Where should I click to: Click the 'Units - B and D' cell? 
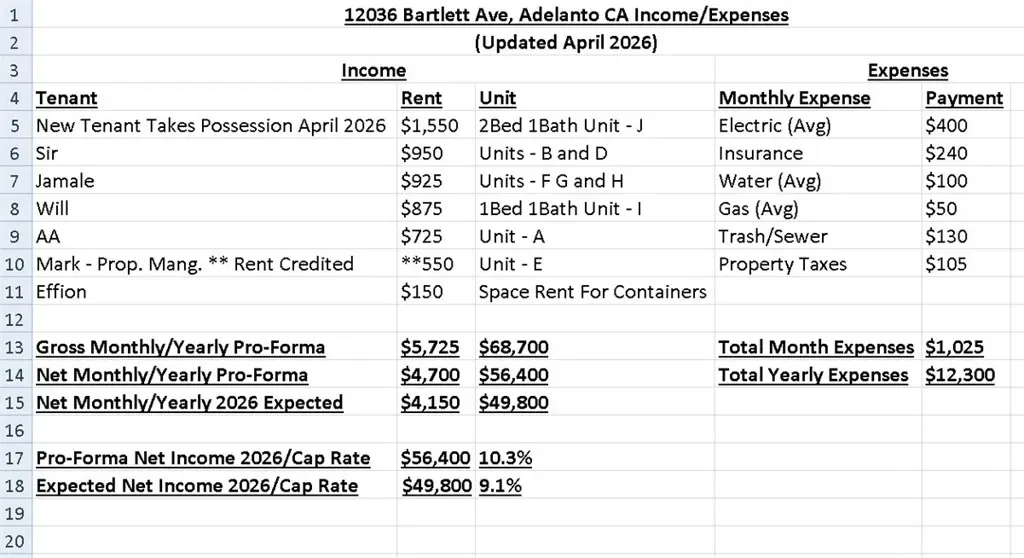point(544,154)
